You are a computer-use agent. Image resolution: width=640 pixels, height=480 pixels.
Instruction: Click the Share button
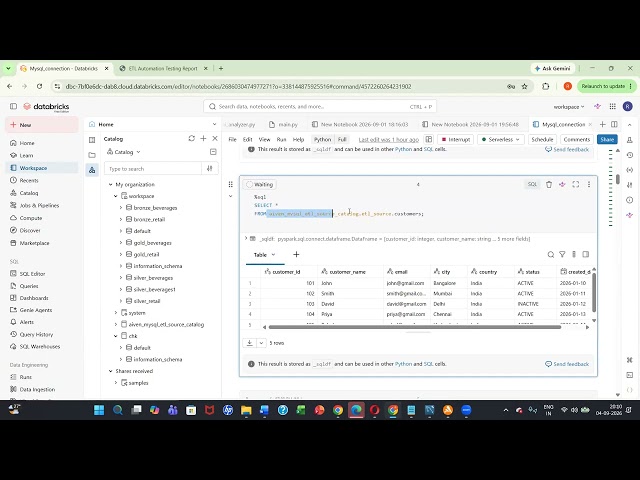(x=607, y=140)
